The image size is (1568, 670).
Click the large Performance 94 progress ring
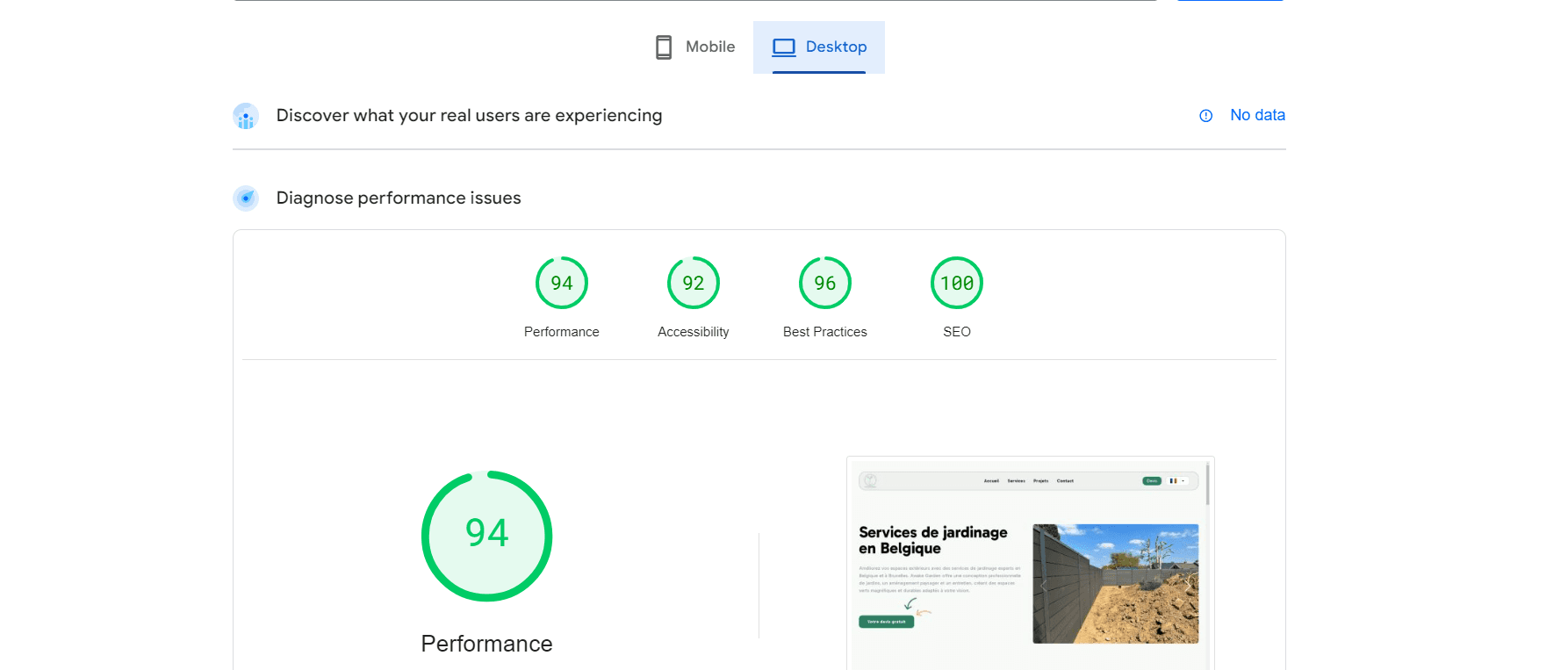point(486,536)
